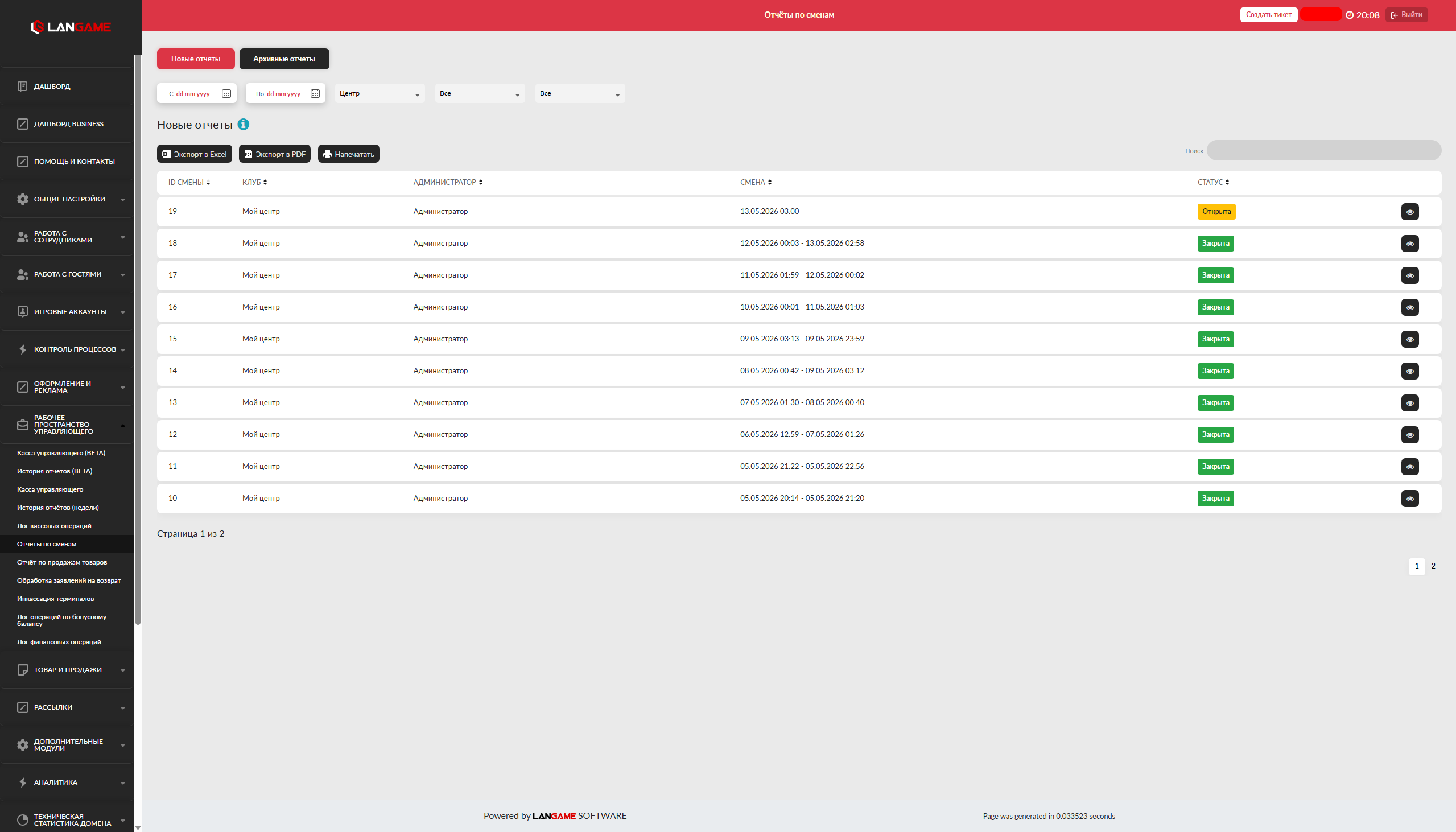Open История отчётов (недели) menu item

tap(57, 508)
